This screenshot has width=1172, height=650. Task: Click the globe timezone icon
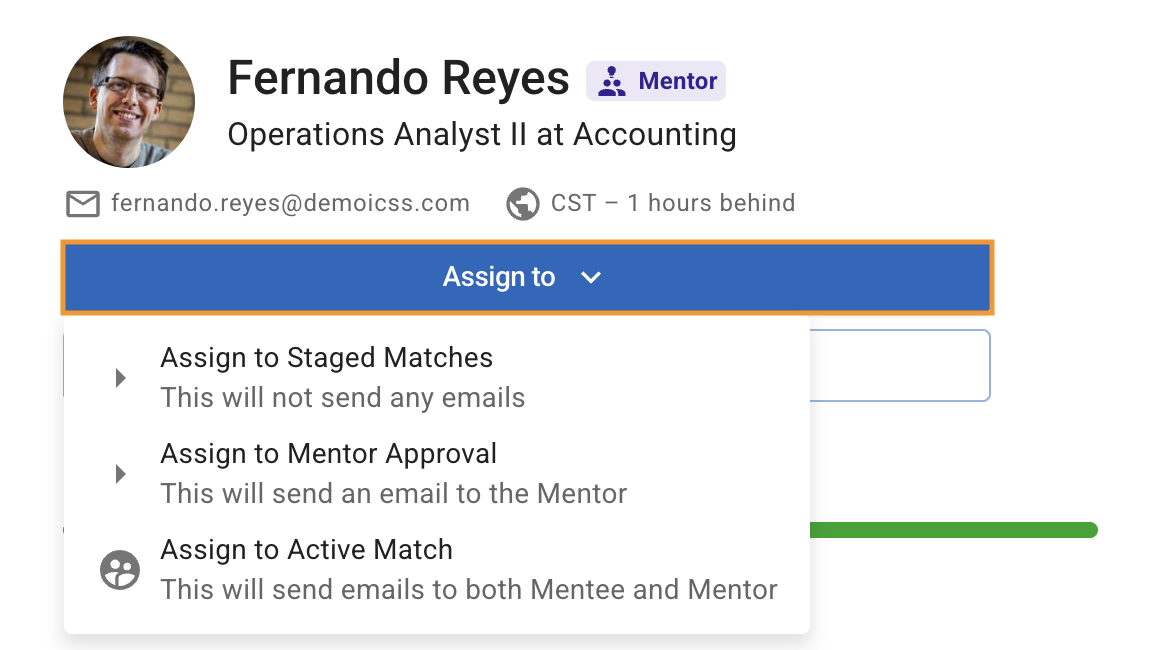(522, 203)
